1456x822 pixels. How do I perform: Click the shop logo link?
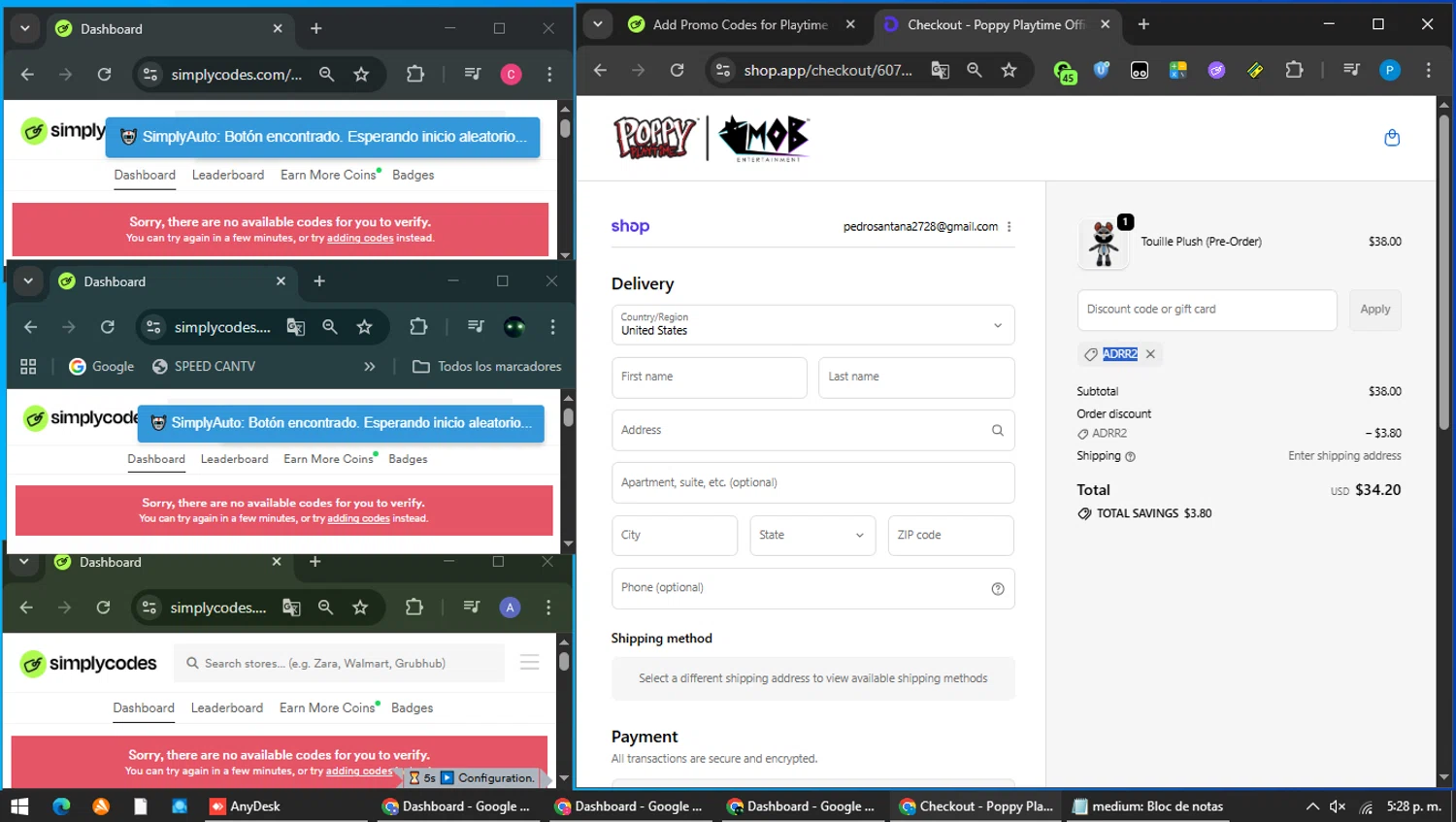pyautogui.click(x=630, y=226)
